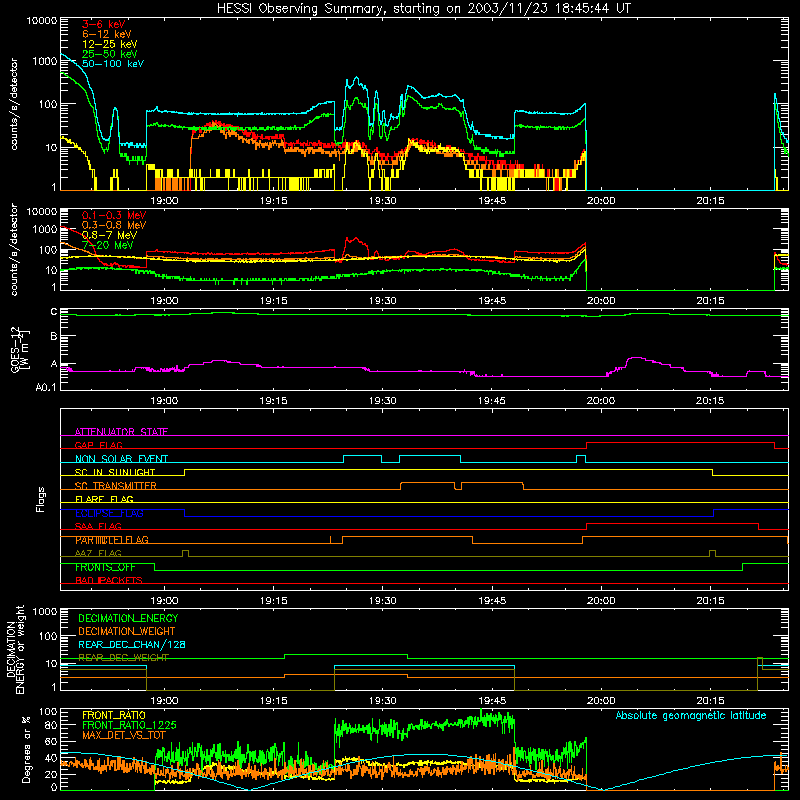Screen dimensions: 800x800
Task: Click the REAR_DEC_CHAN/128 legend label
Action: 132,645
